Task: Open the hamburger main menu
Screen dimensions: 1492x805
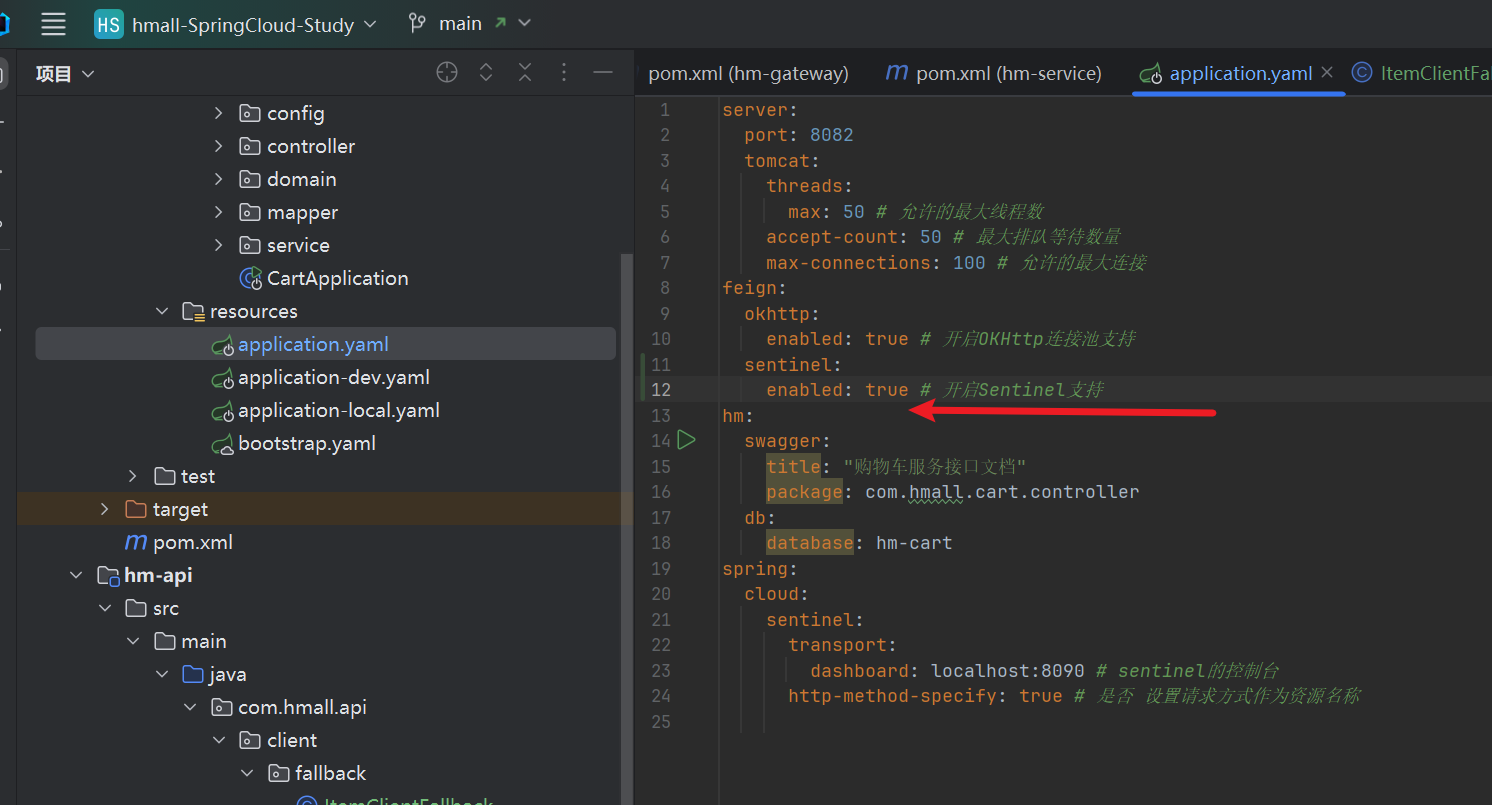Action: click(53, 24)
